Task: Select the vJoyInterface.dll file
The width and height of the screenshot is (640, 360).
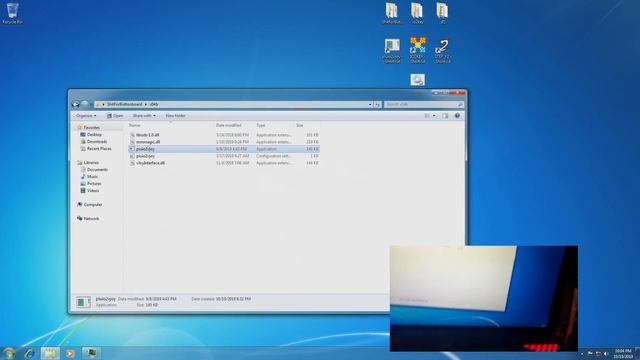Action: 224,163
